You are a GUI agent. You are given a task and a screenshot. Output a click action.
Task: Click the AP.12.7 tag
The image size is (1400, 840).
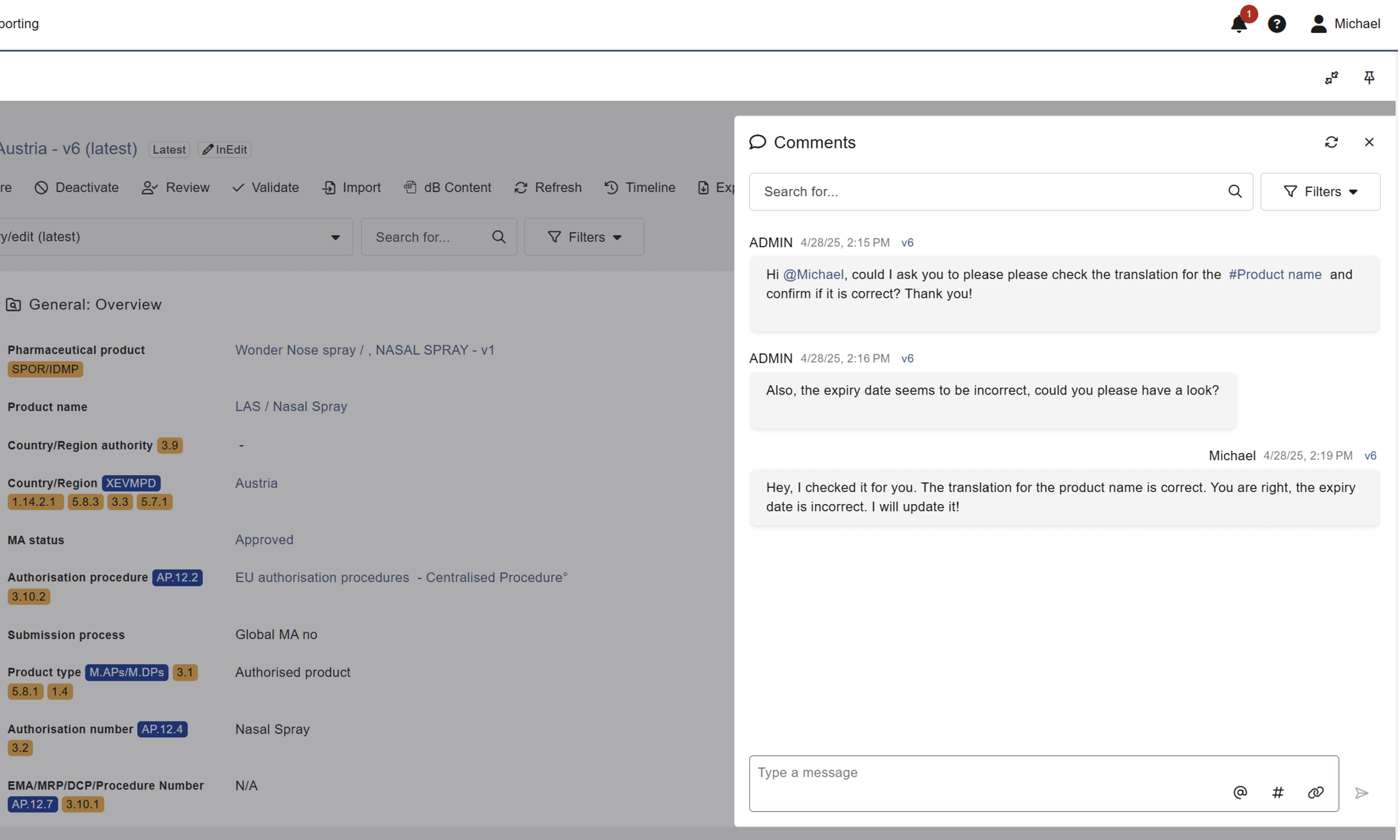33,804
